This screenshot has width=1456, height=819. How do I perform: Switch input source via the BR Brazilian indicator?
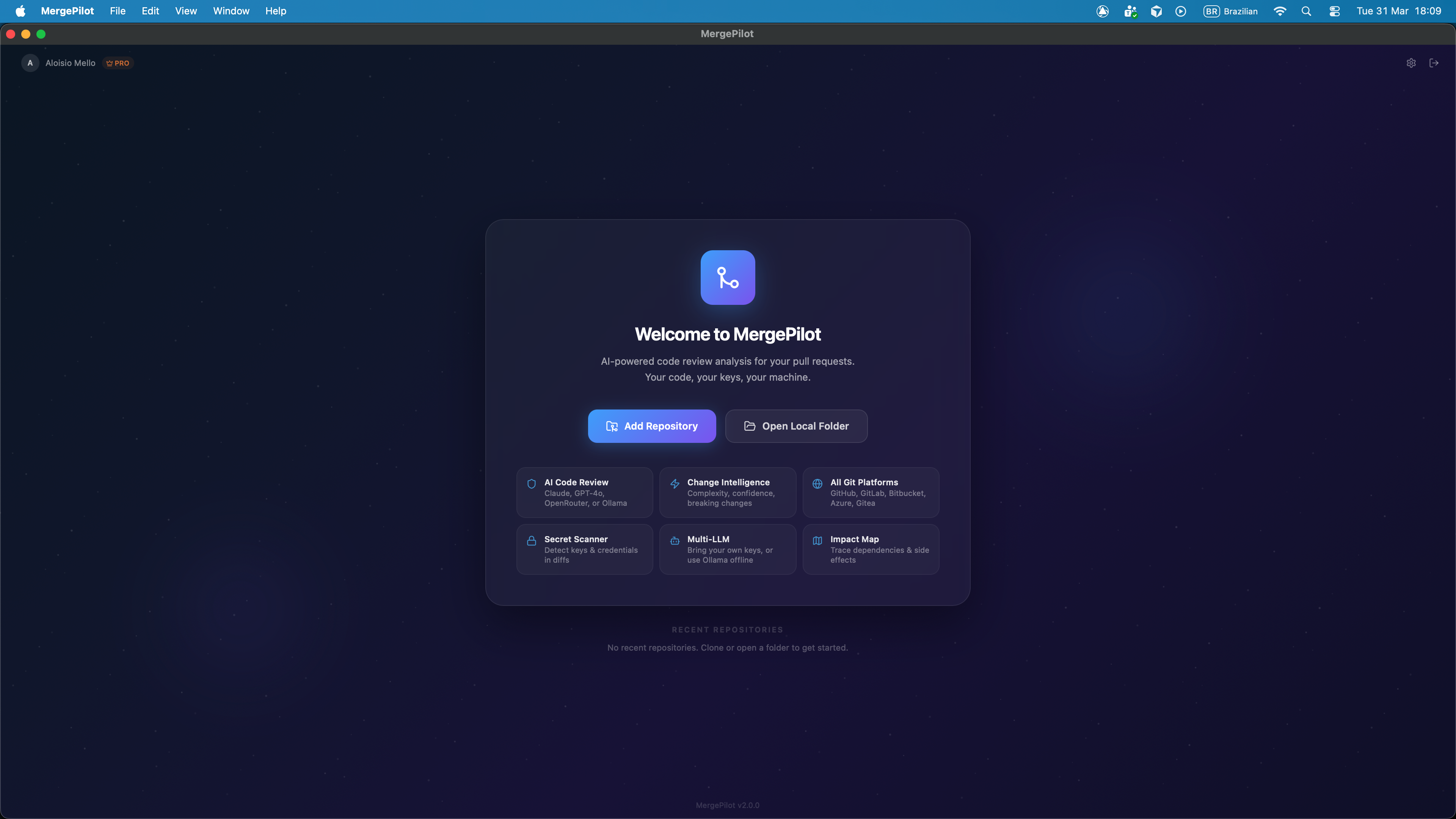click(x=1230, y=11)
